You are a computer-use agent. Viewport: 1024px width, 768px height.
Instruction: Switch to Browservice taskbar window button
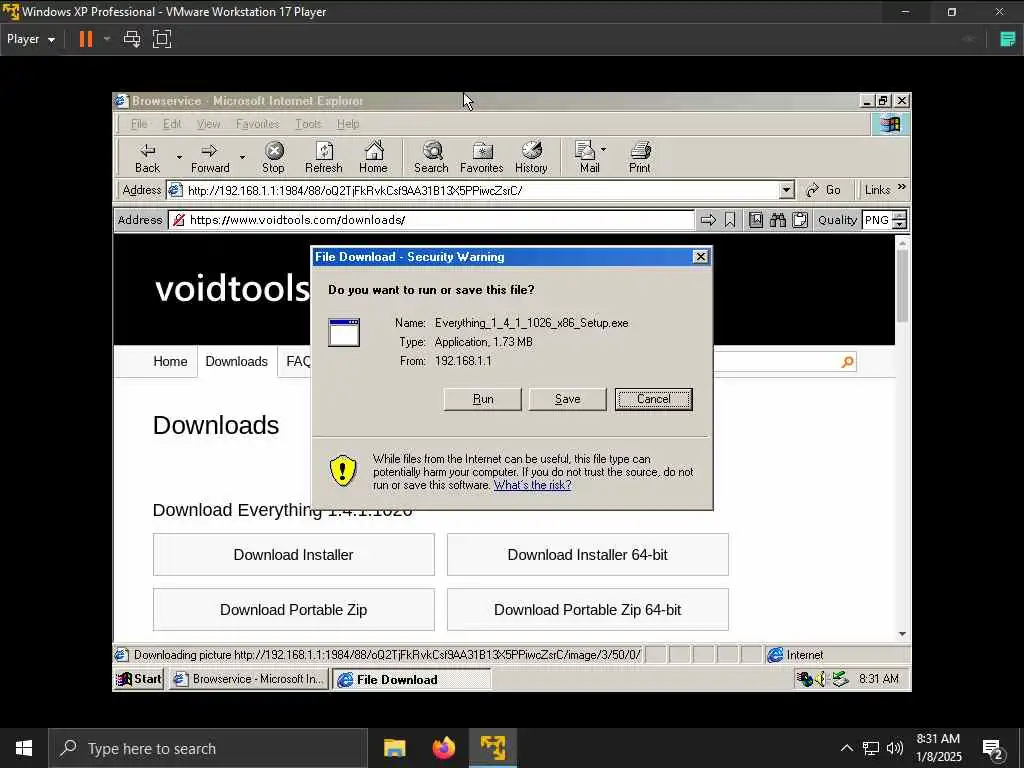click(x=249, y=679)
